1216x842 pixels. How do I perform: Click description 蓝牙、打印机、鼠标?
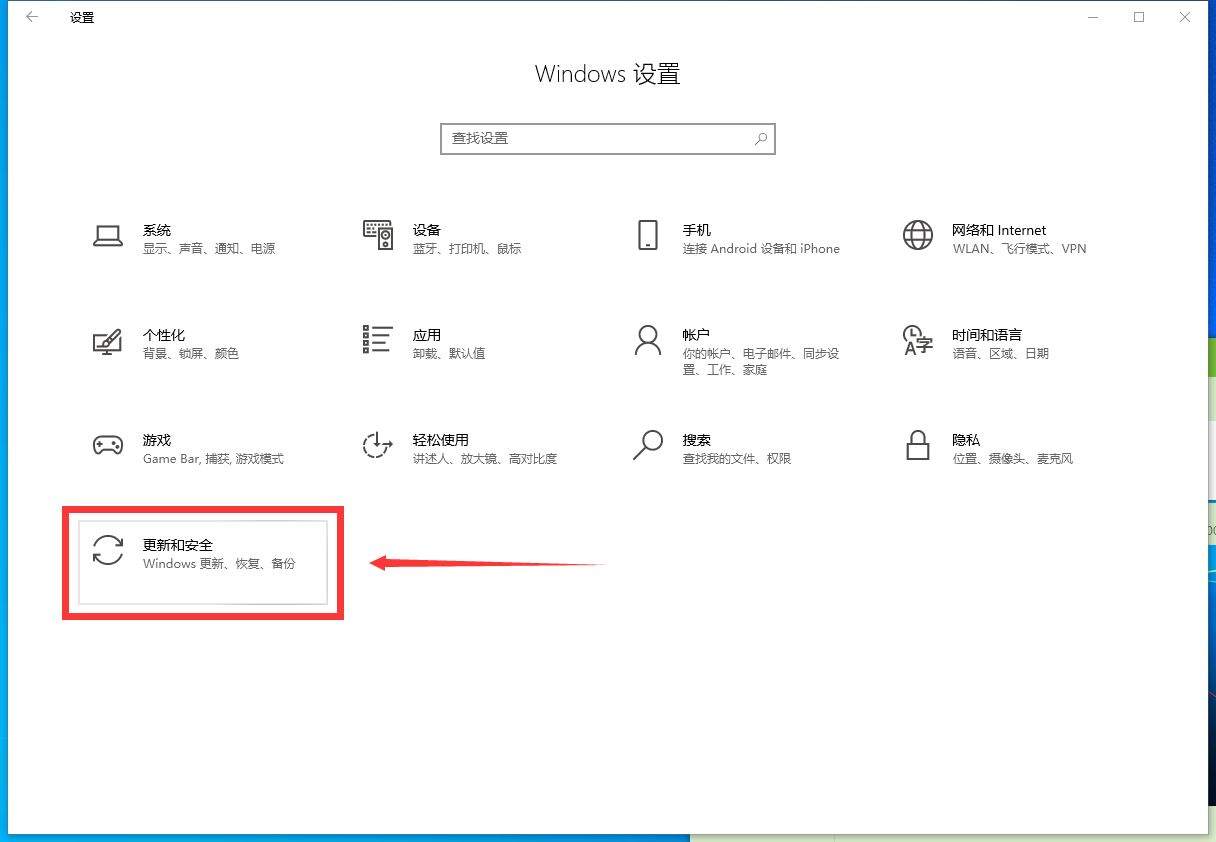[467, 249]
